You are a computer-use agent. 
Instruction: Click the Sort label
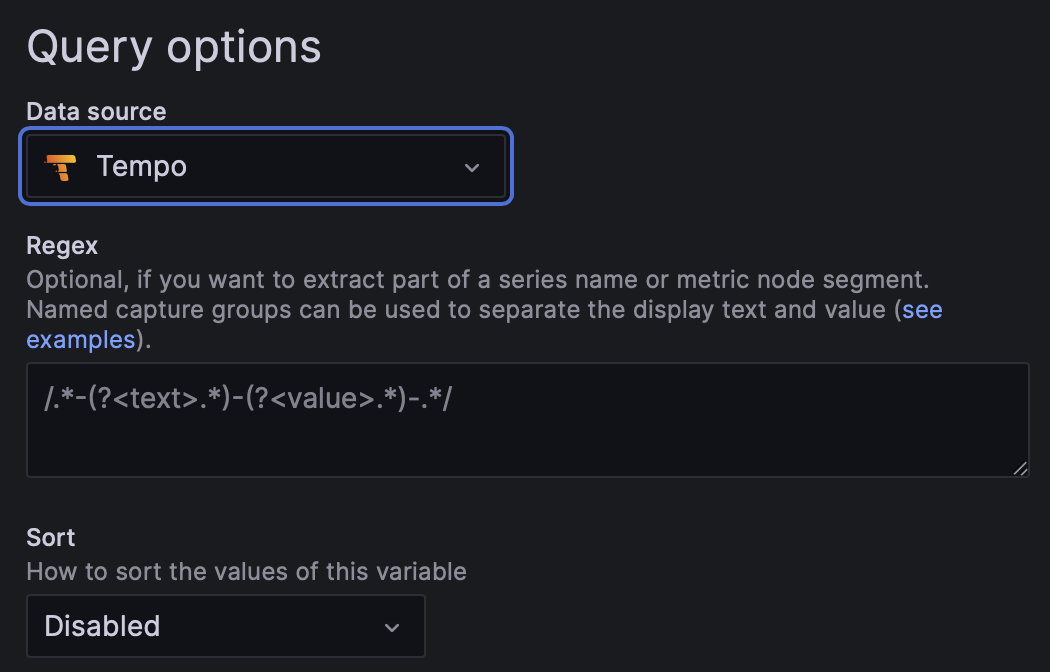pyautogui.click(x=49, y=537)
